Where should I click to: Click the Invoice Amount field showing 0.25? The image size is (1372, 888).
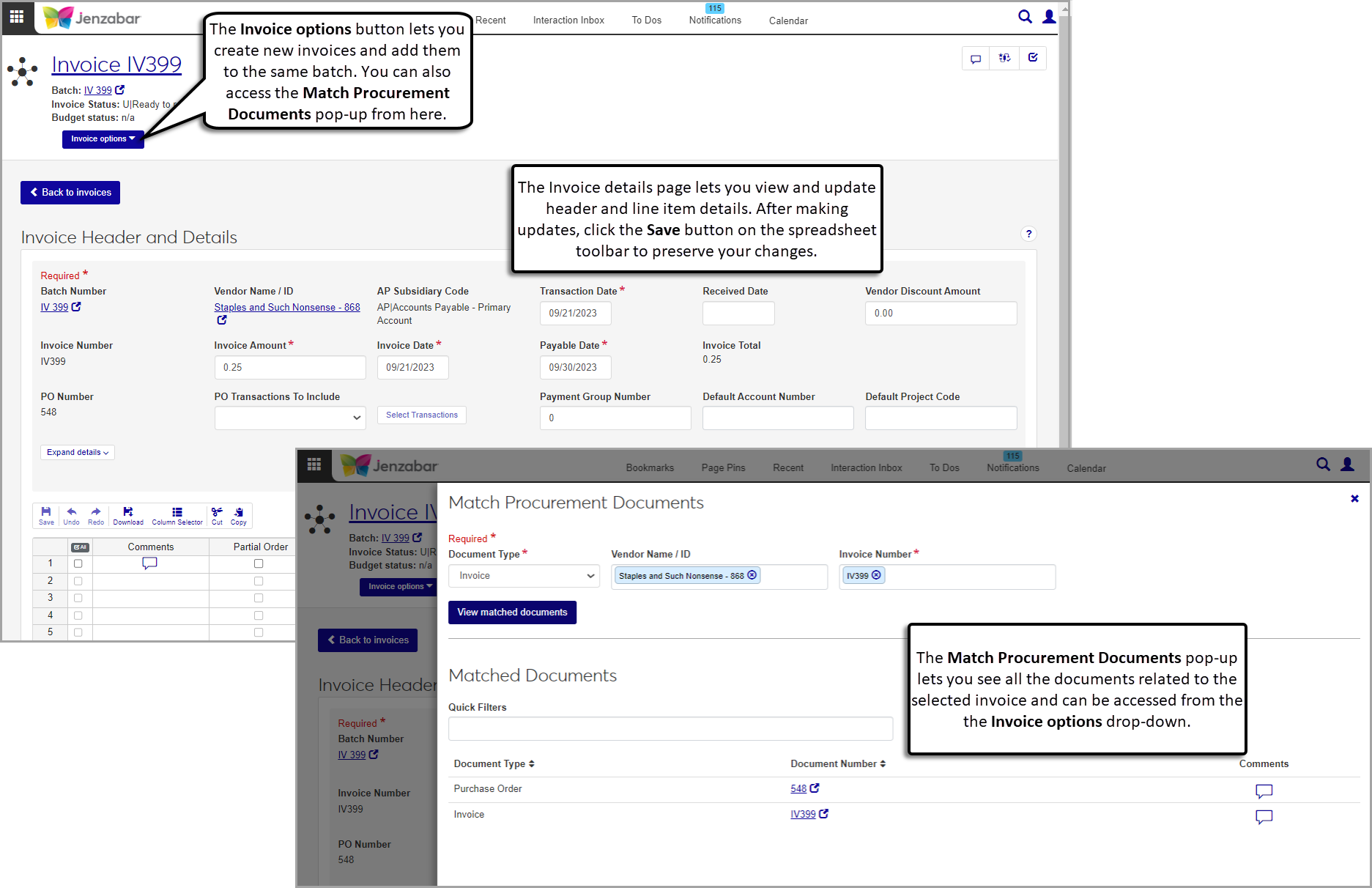coord(290,368)
